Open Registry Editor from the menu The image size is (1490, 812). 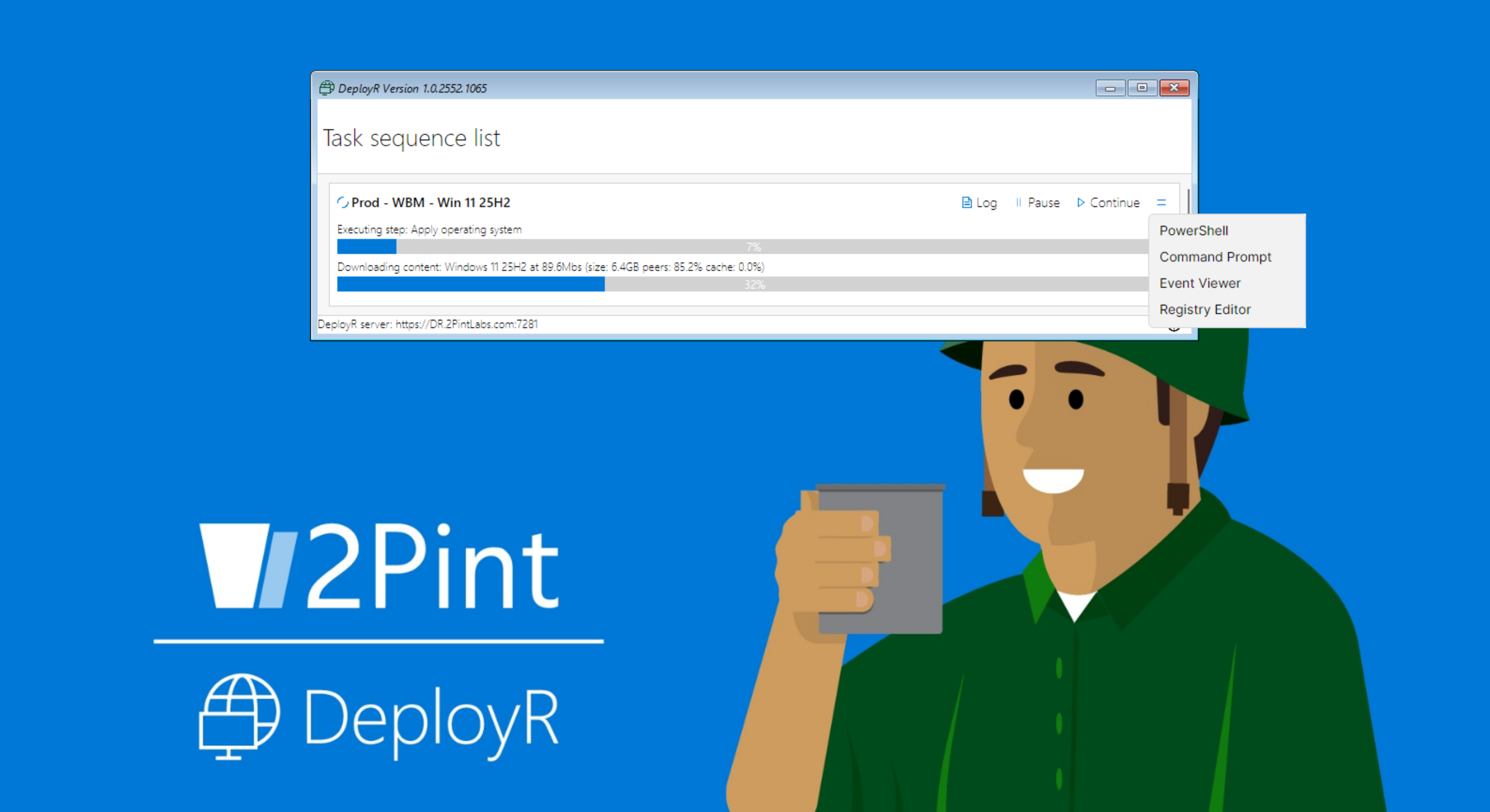click(1205, 309)
